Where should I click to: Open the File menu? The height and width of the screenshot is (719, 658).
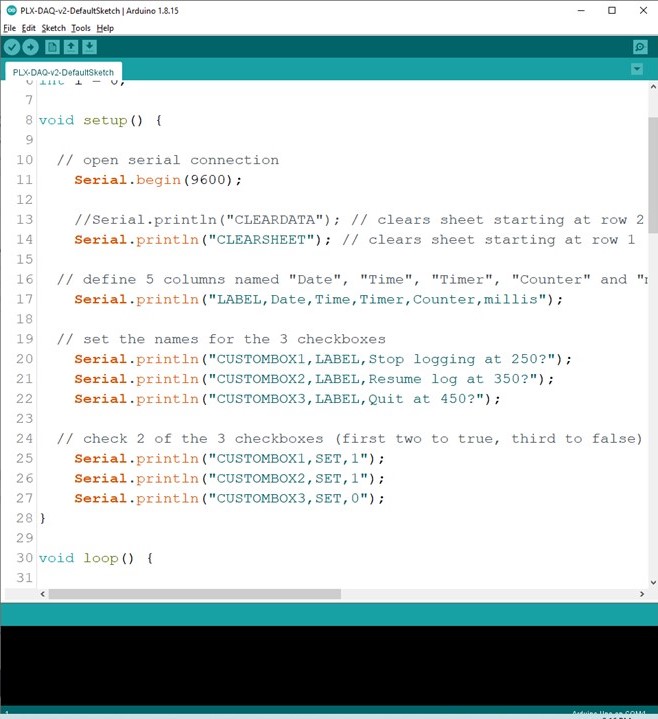(x=10, y=28)
